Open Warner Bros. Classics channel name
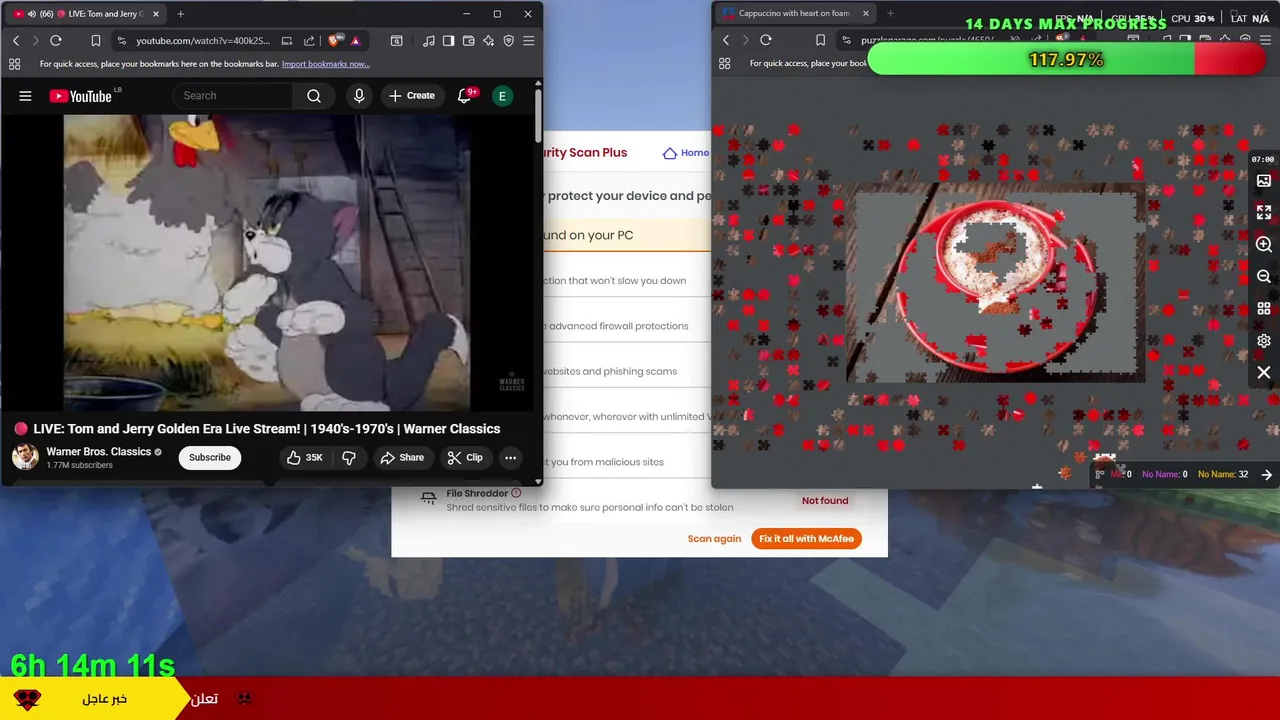 [99, 452]
